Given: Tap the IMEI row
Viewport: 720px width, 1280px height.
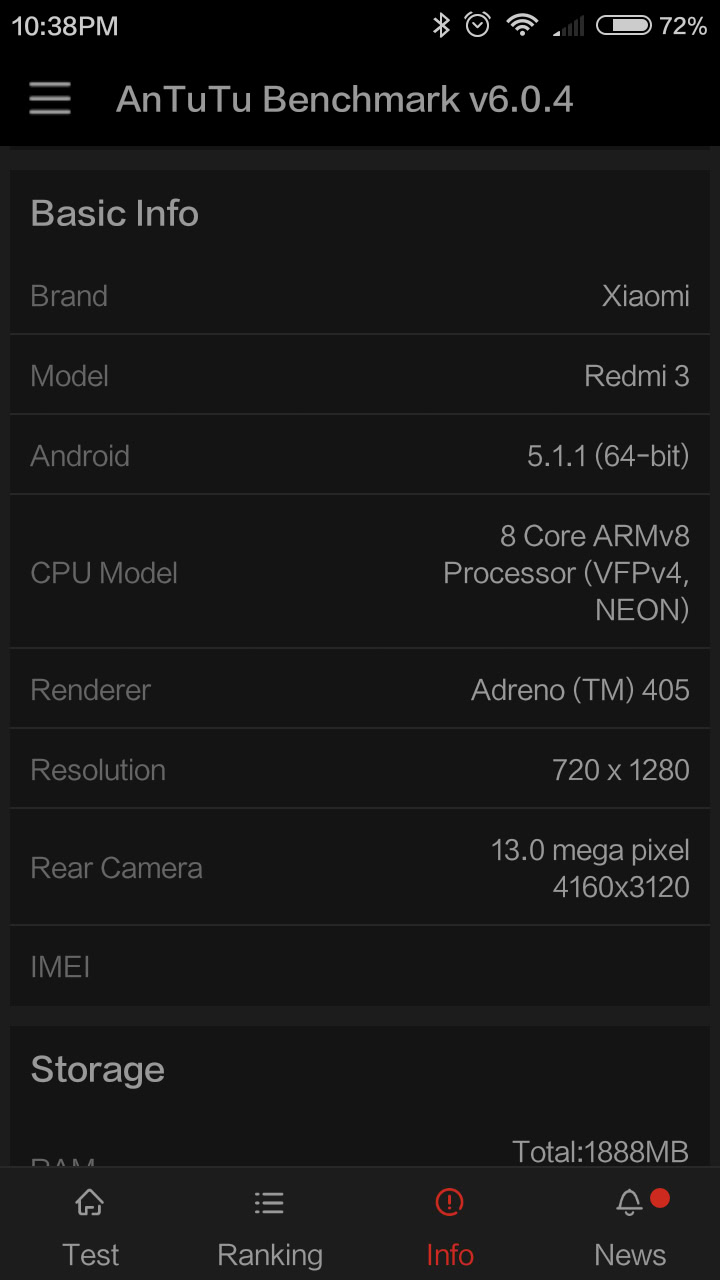Looking at the screenshot, I should click(x=360, y=967).
